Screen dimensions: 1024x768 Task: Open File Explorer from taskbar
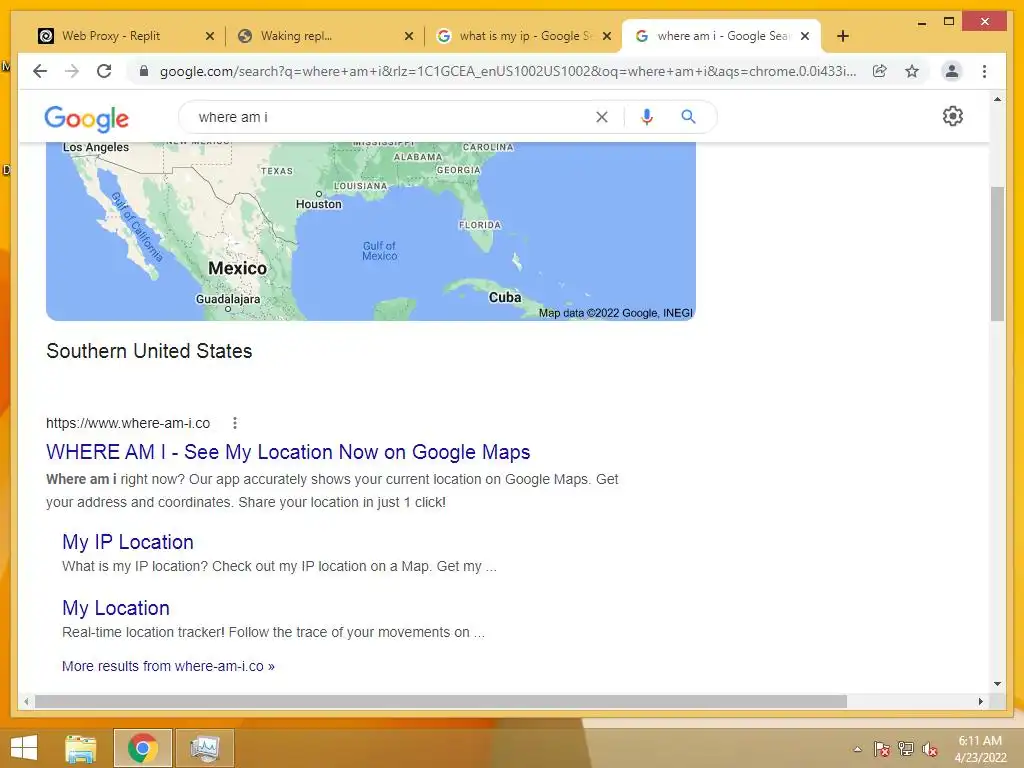click(81, 748)
